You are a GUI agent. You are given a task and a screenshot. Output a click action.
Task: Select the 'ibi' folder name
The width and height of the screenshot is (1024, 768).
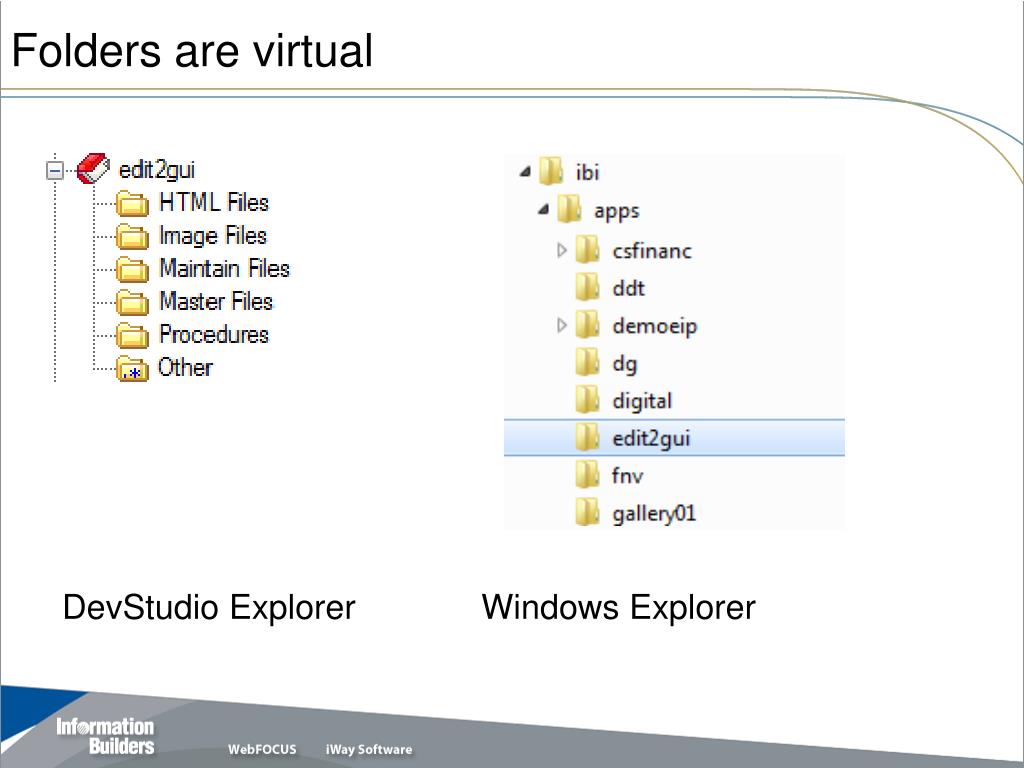click(x=587, y=172)
